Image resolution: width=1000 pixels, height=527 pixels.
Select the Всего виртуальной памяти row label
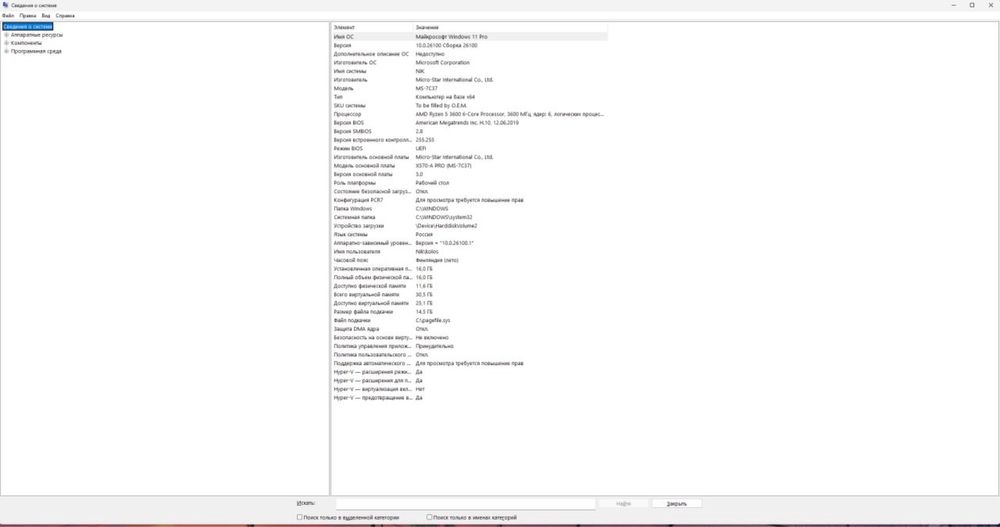(366, 295)
